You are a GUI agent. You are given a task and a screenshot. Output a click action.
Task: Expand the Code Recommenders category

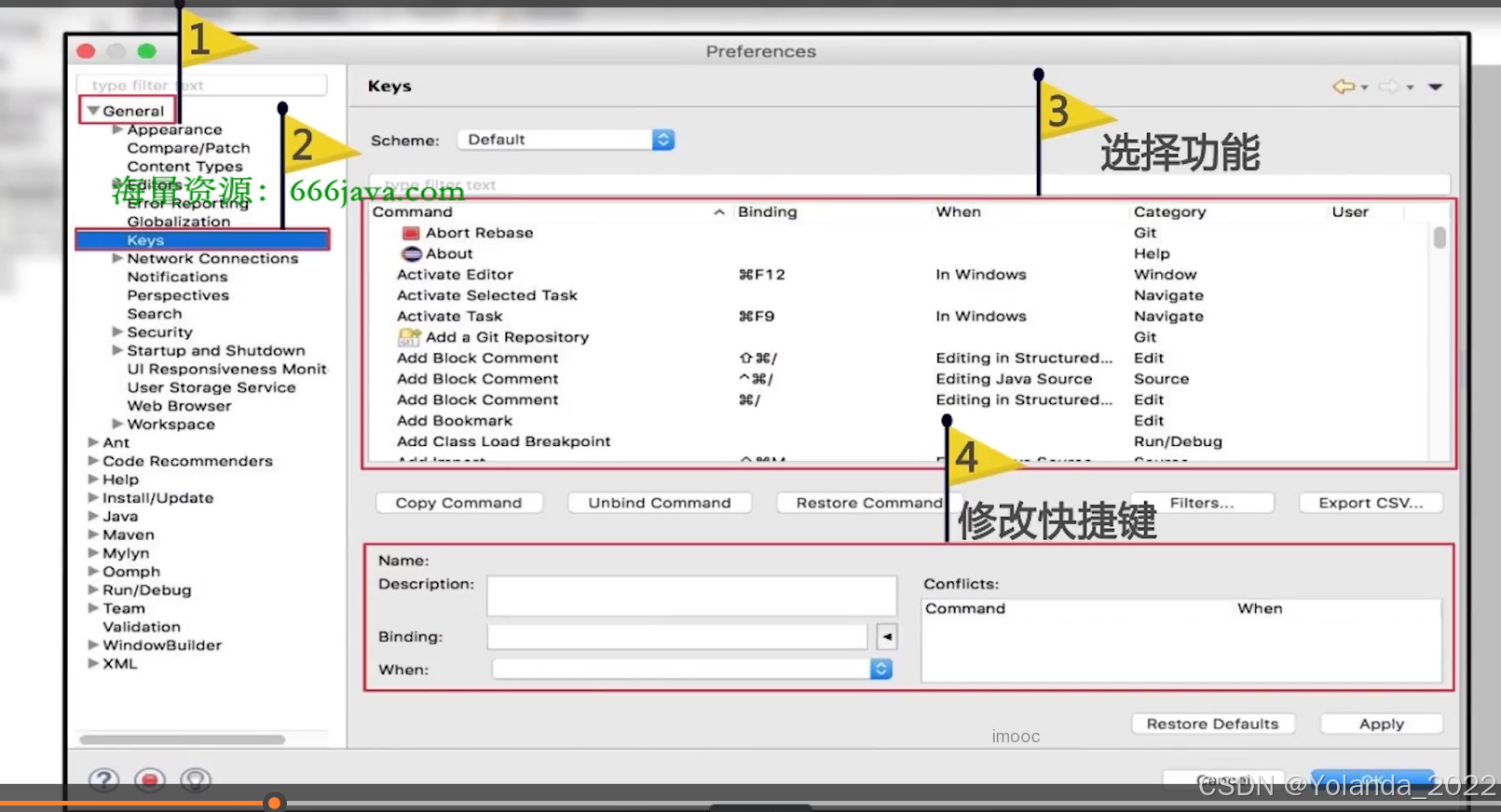[x=93, y=461]
